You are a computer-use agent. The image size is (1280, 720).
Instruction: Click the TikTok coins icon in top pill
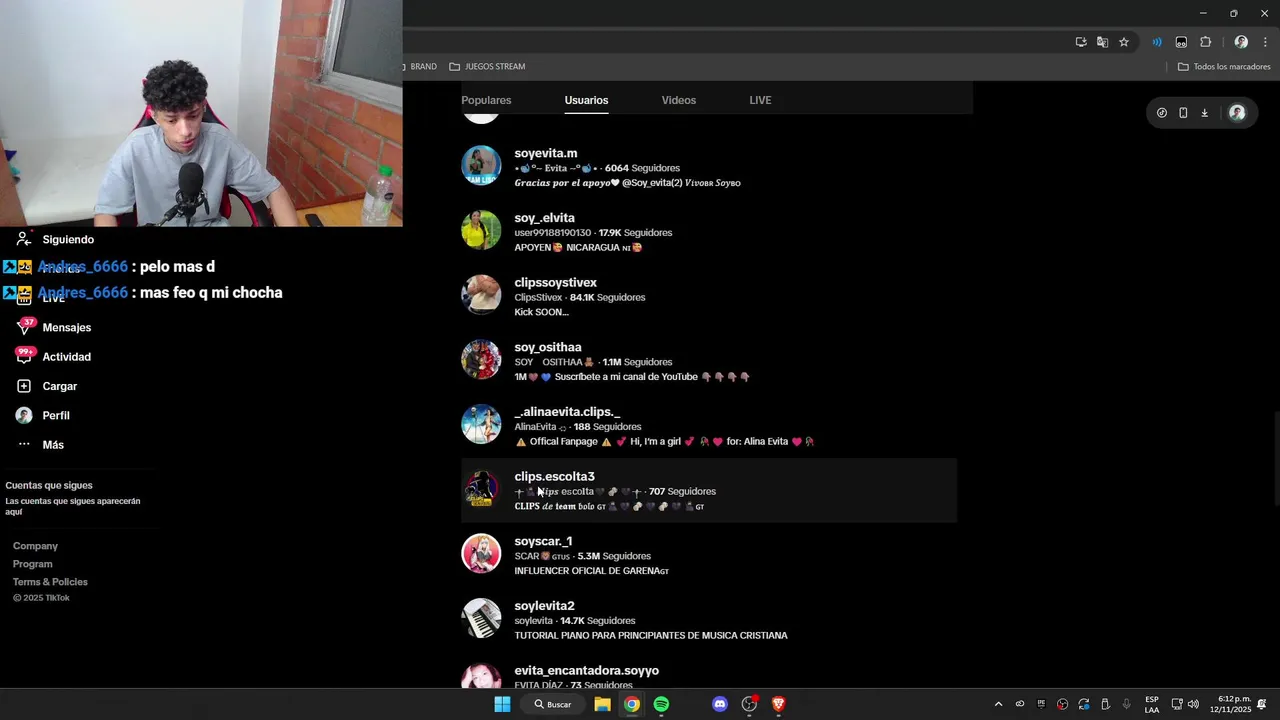[x=1161, y=113]
